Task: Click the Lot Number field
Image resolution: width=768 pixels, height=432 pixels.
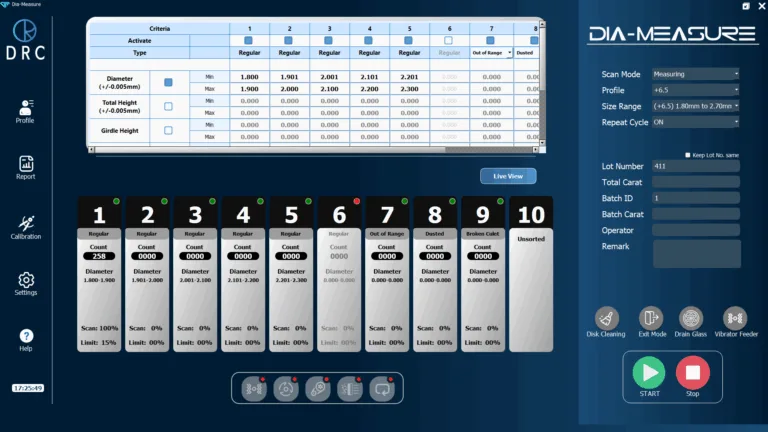Action: [696, 166]
